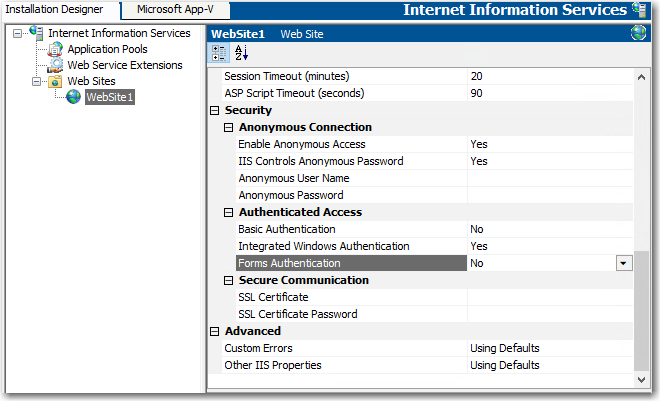The image size is (660, 401).
Task: Open the Forms Authentication dropdown arrow
Action: pyautogui.click(x=624, y=263)
